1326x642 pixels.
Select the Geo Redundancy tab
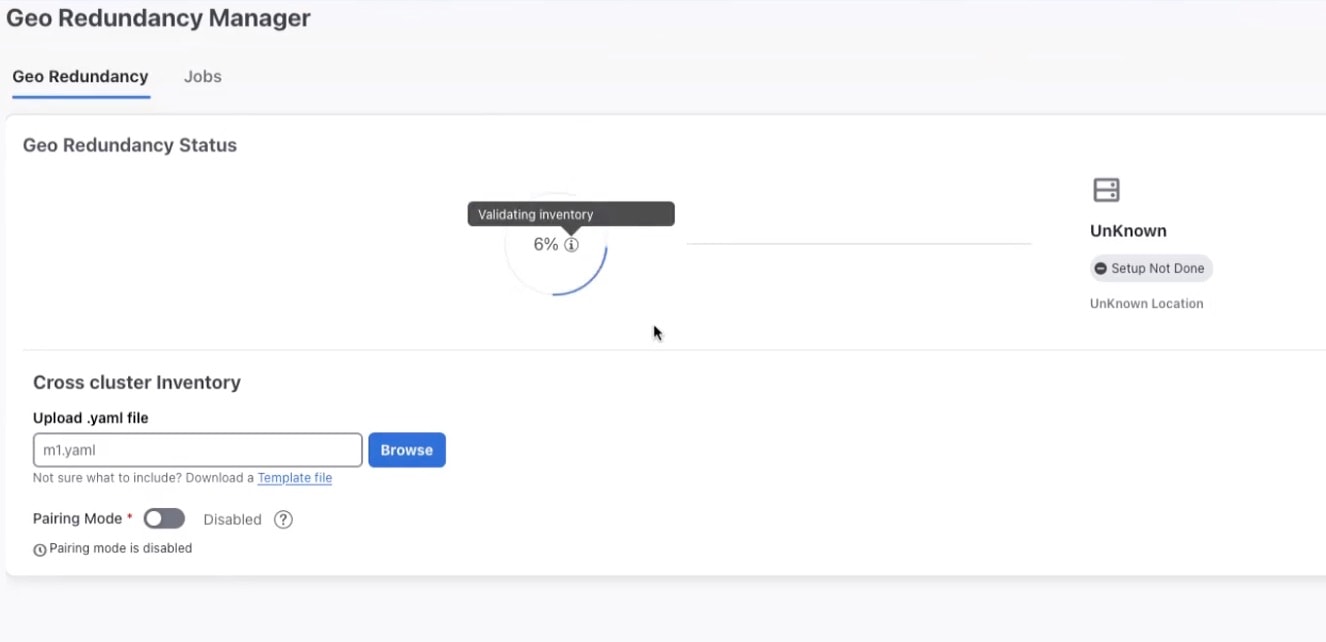tap(80, 77)
